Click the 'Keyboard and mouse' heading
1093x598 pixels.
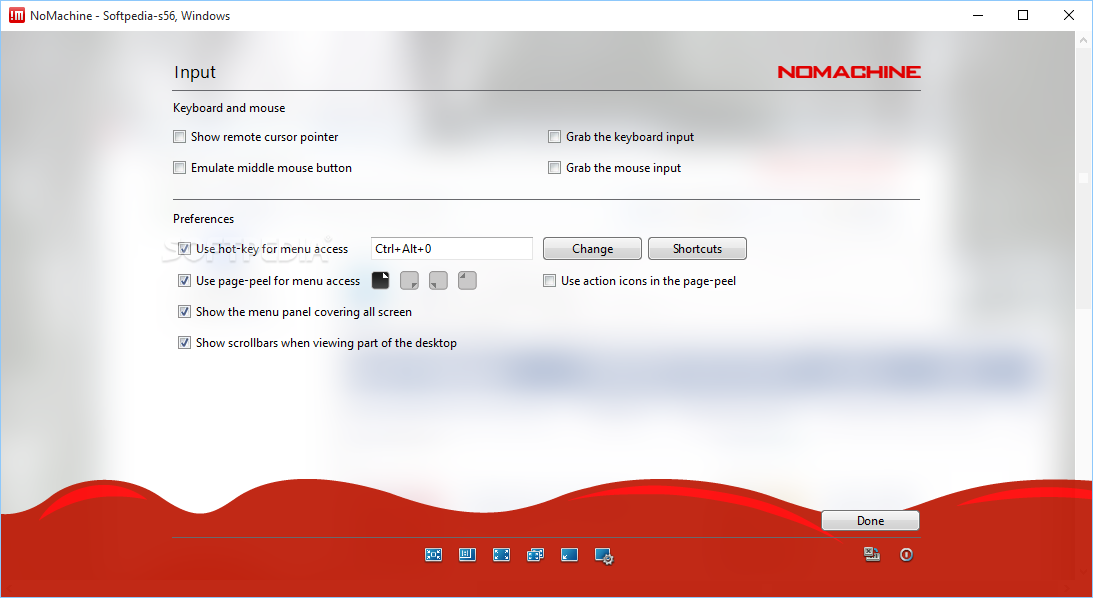click(x=229, y=108)
